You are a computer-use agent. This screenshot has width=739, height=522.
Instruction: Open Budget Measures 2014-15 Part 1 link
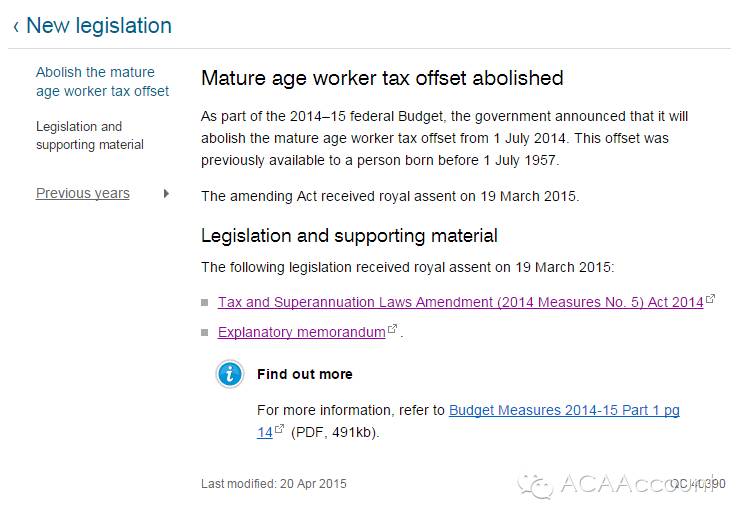(x=564, y=410)
